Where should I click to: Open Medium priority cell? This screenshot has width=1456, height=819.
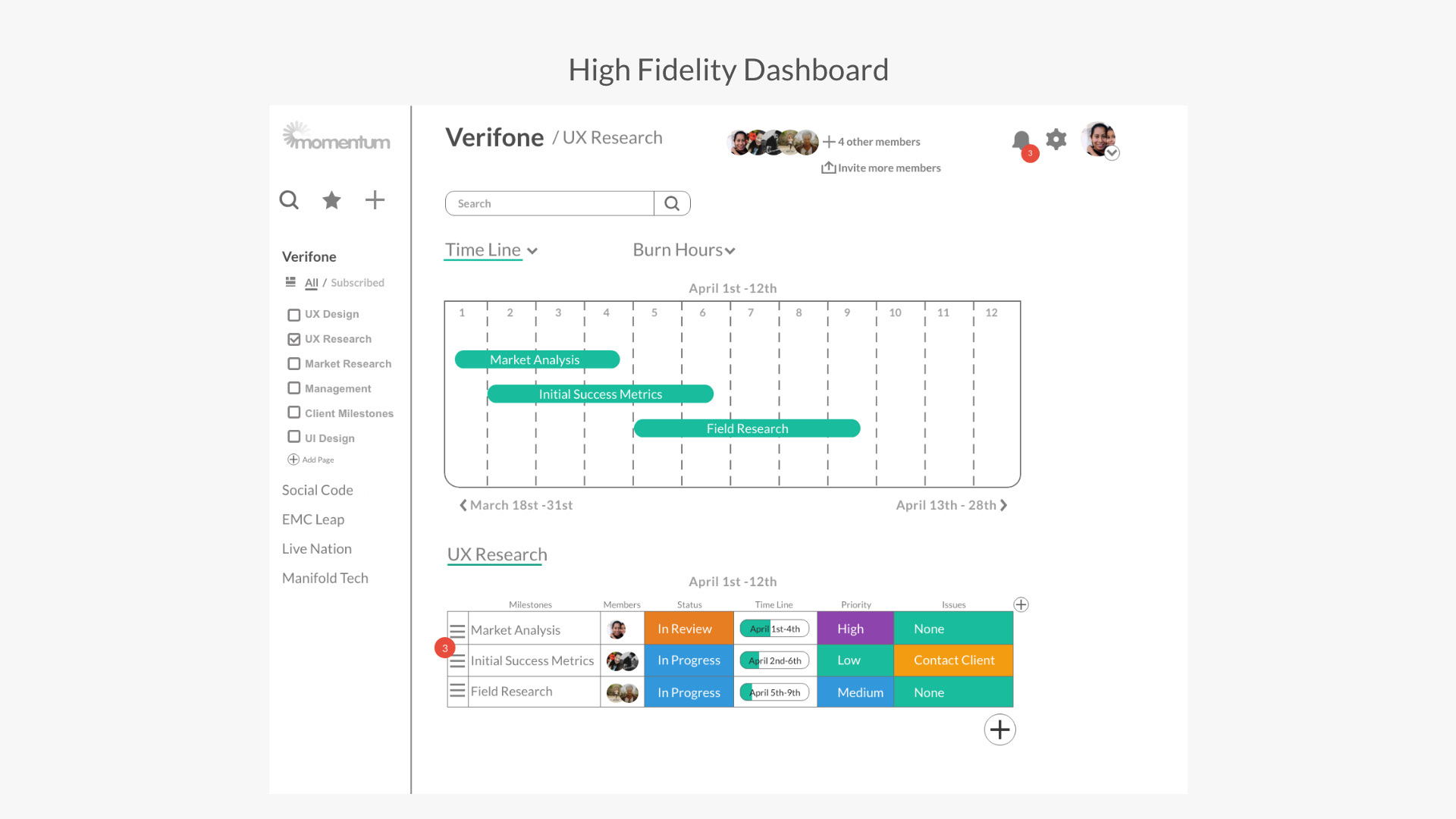[855, 692]
